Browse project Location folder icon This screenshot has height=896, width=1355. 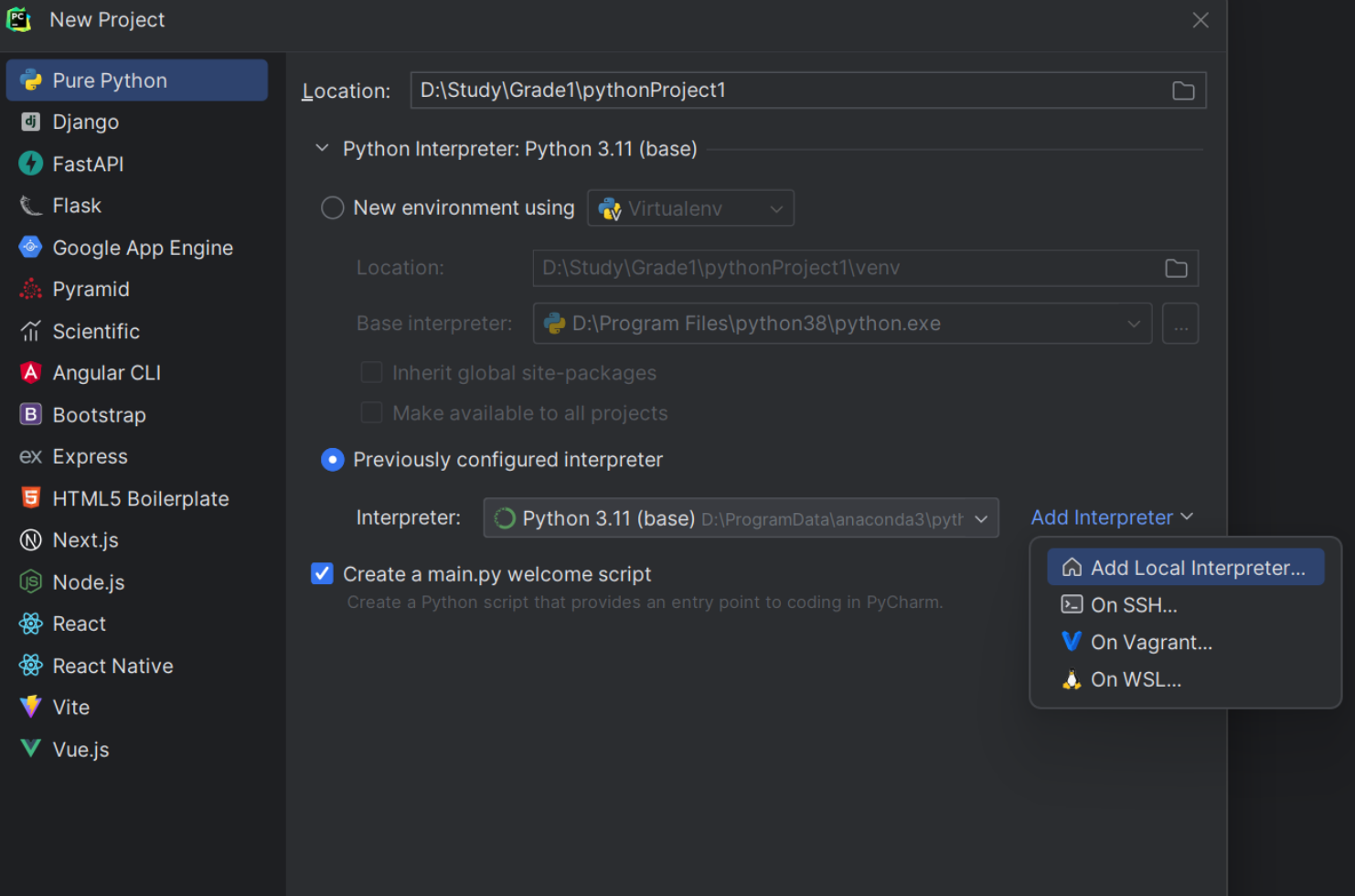[x=1183, y=91]
